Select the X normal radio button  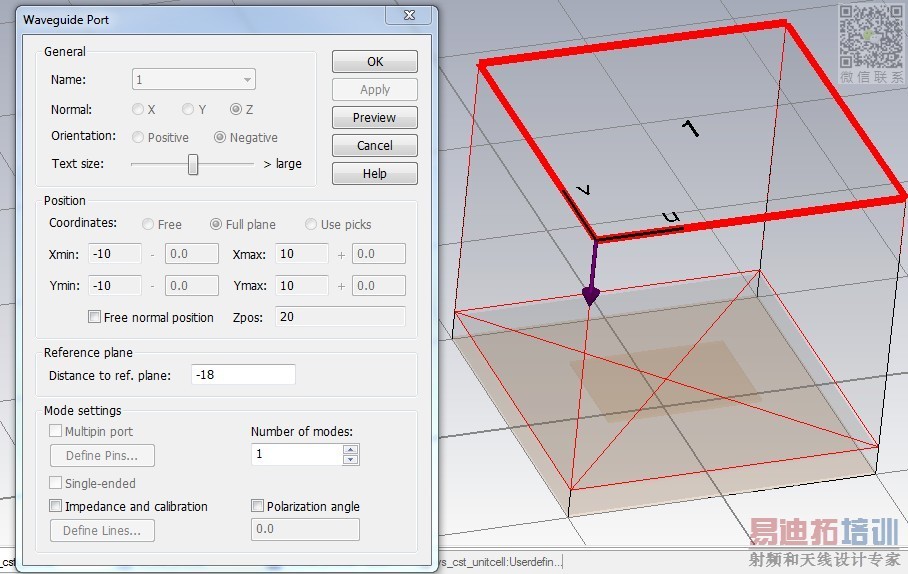click(138, 109)
